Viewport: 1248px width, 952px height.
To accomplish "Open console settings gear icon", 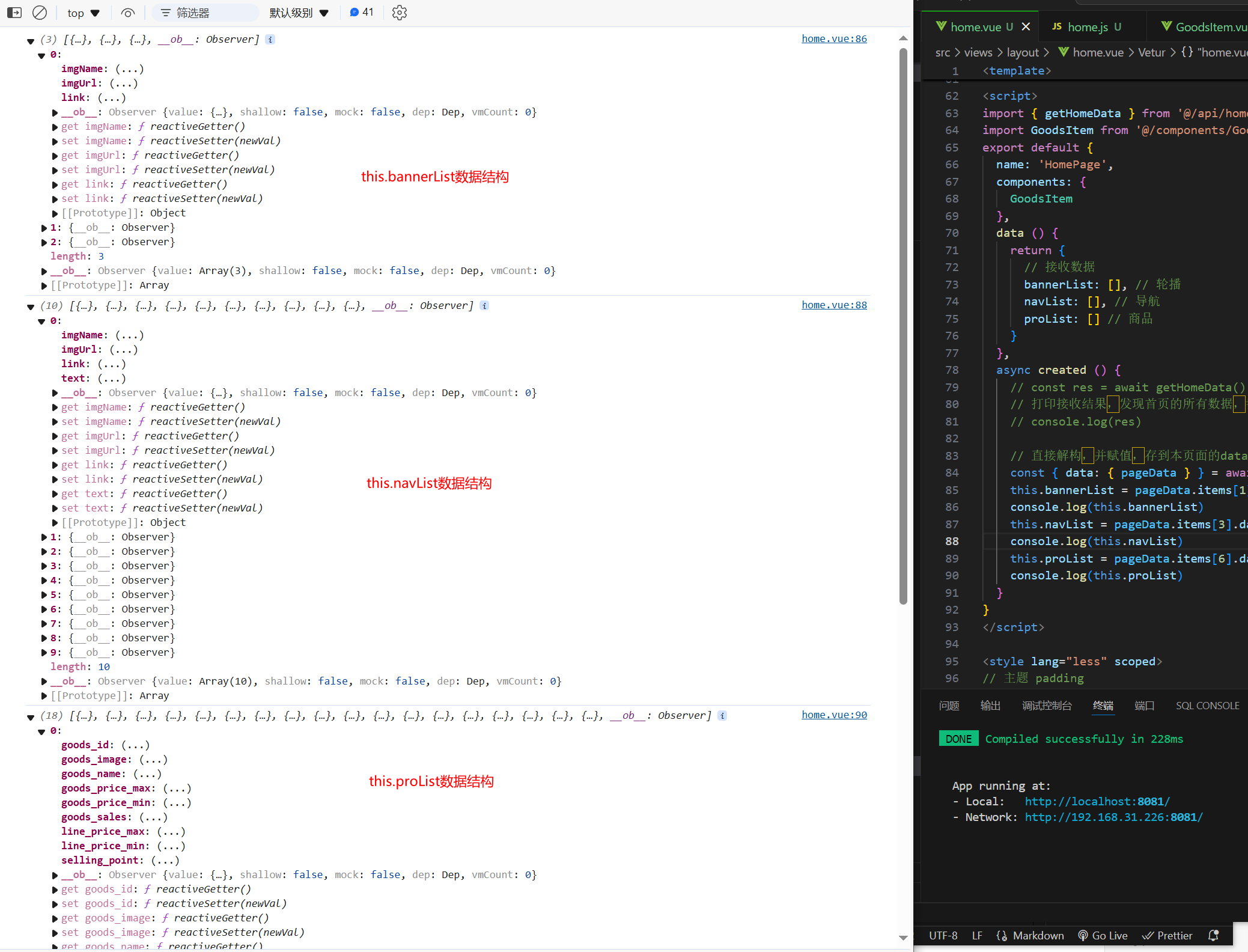I will (400, 13).
